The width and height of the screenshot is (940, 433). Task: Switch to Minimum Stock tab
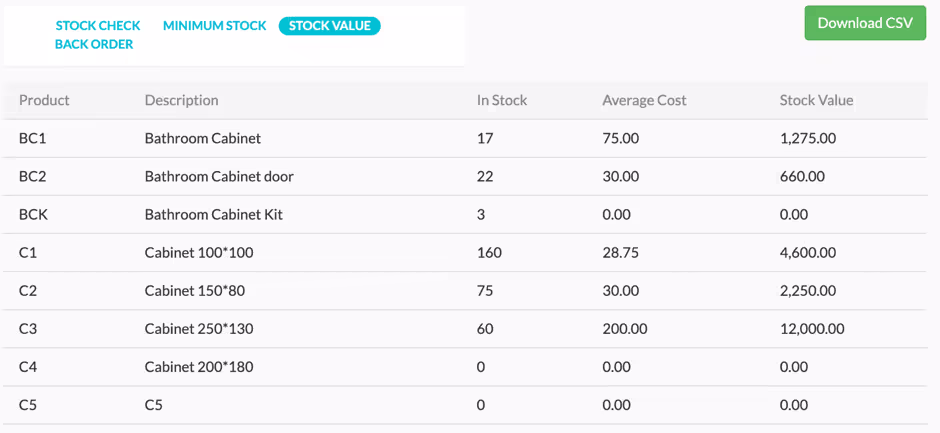tap(215, 26)
